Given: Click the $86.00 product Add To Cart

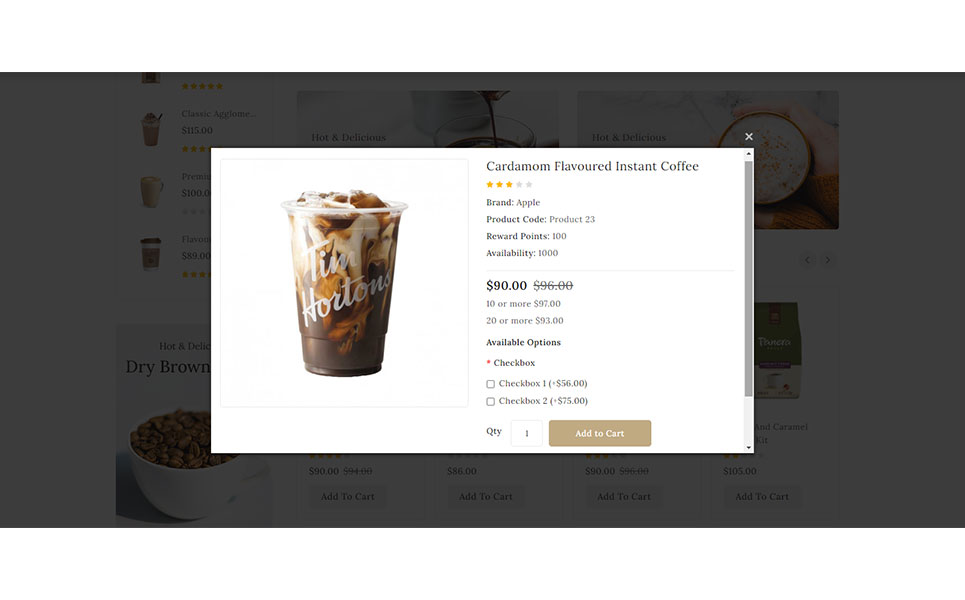Looking at the screenshot, I should tap(485, 497).
